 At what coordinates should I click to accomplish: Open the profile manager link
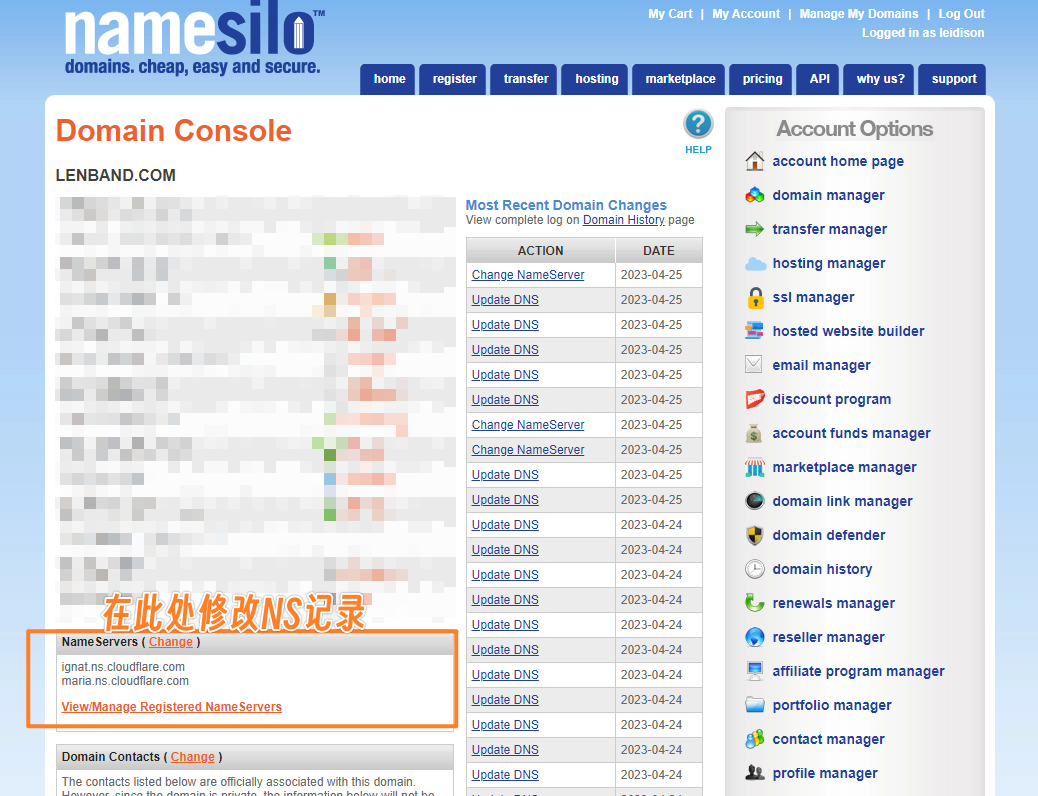click(x=825, y=773)
